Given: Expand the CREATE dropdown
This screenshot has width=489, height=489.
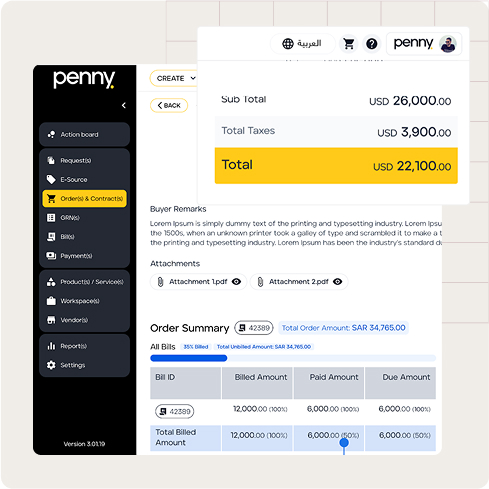Looking at the screenshot, I should pos(173,78).
